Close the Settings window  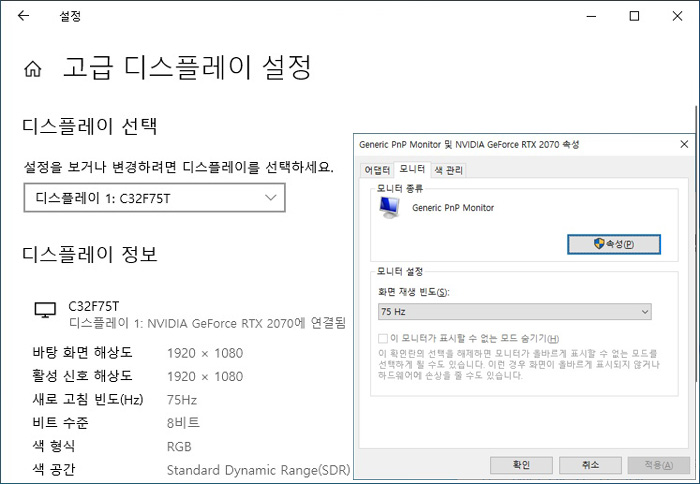(x=677, y=16)
